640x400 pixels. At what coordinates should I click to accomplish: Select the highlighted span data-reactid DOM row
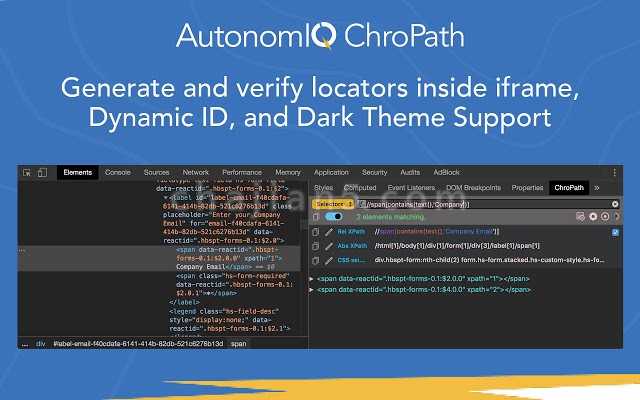point(159,258)
